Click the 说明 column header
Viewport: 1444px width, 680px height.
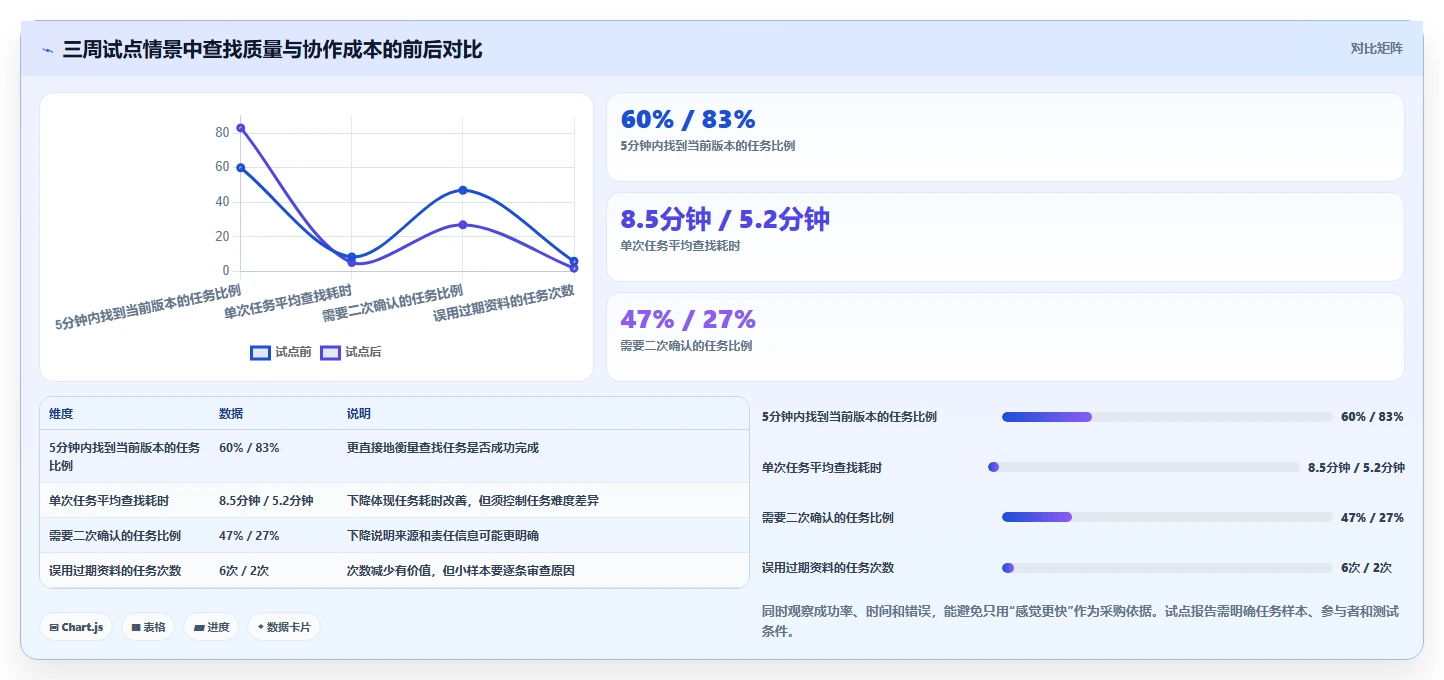coord(359,414)
